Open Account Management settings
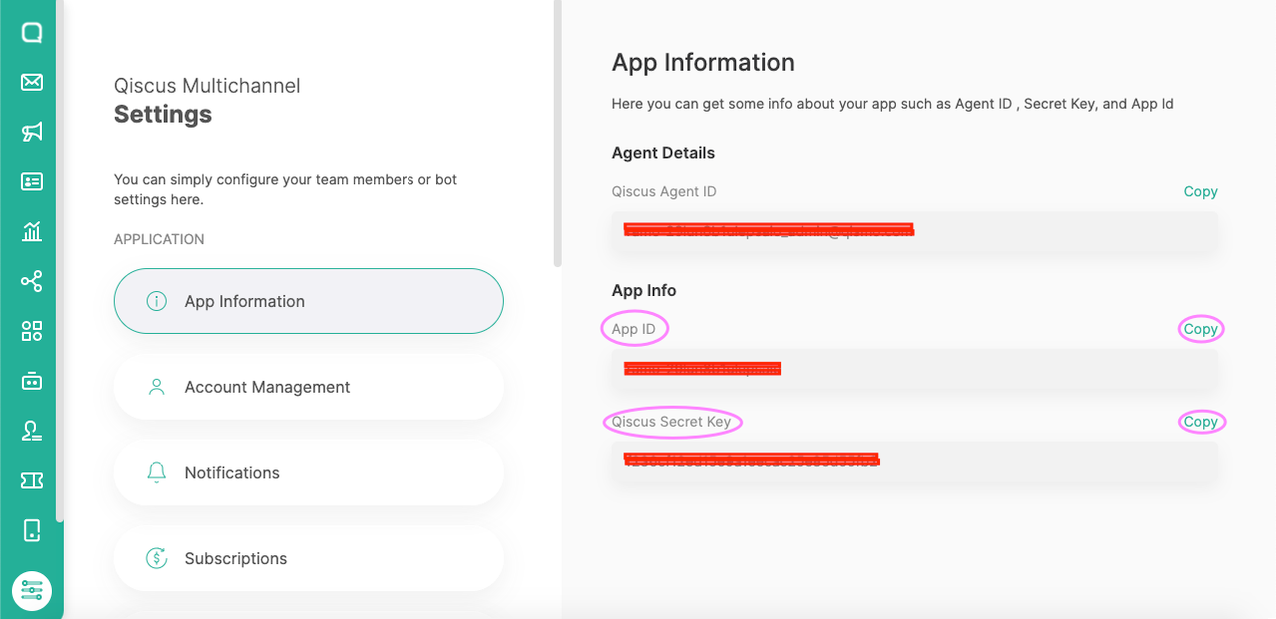The height and width of the screenshot is (619, 1276). 308,387
